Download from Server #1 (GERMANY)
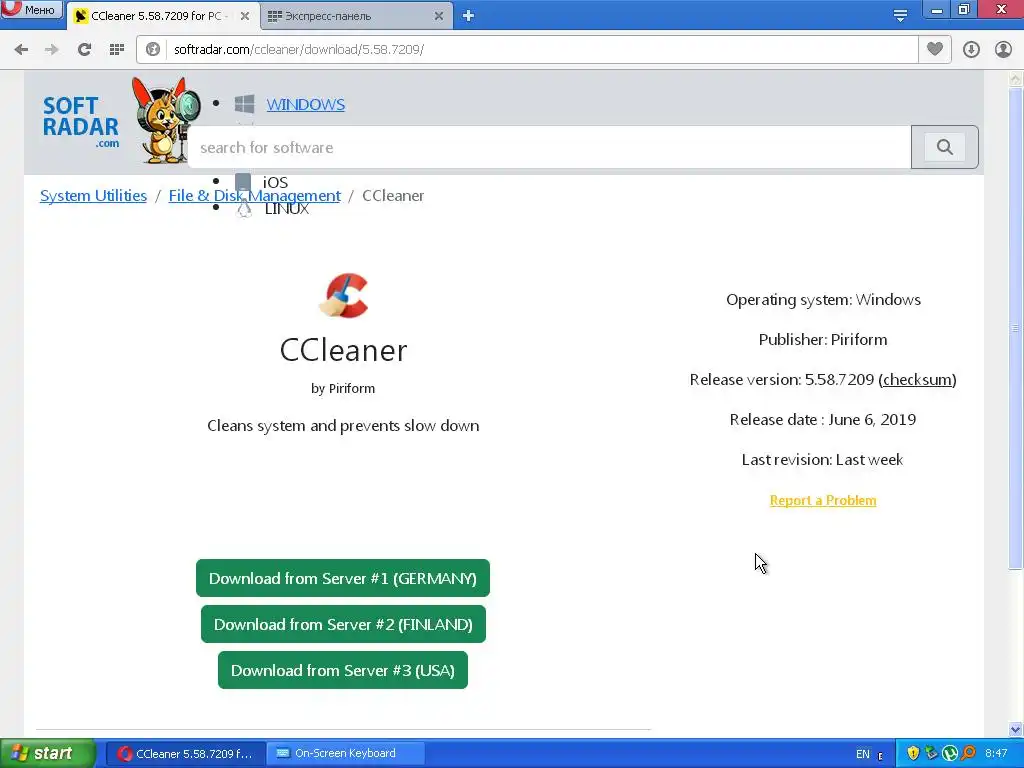 click(343, 578)
